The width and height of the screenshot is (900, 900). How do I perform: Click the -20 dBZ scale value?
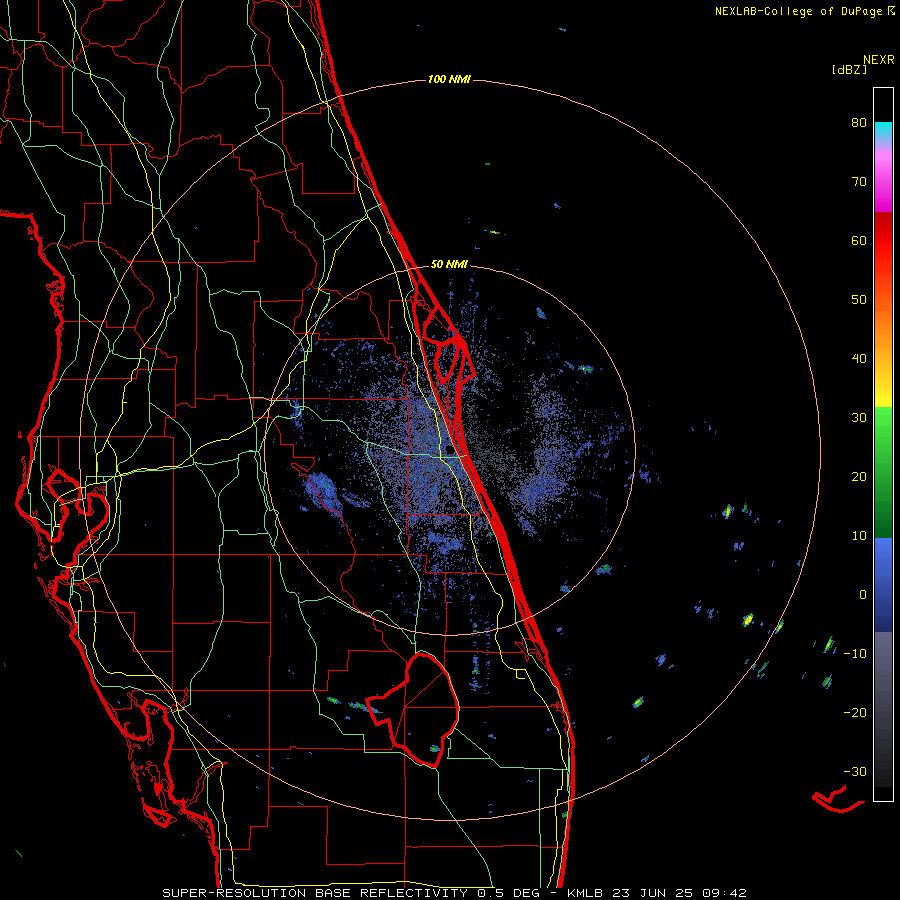[x=855, y=713]
